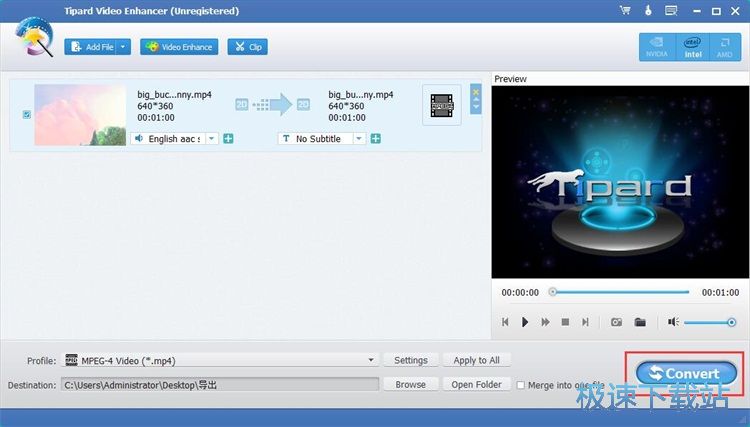Add subtitle with plus icon
This screenshot has width=750, height=427.
point(376,139)
